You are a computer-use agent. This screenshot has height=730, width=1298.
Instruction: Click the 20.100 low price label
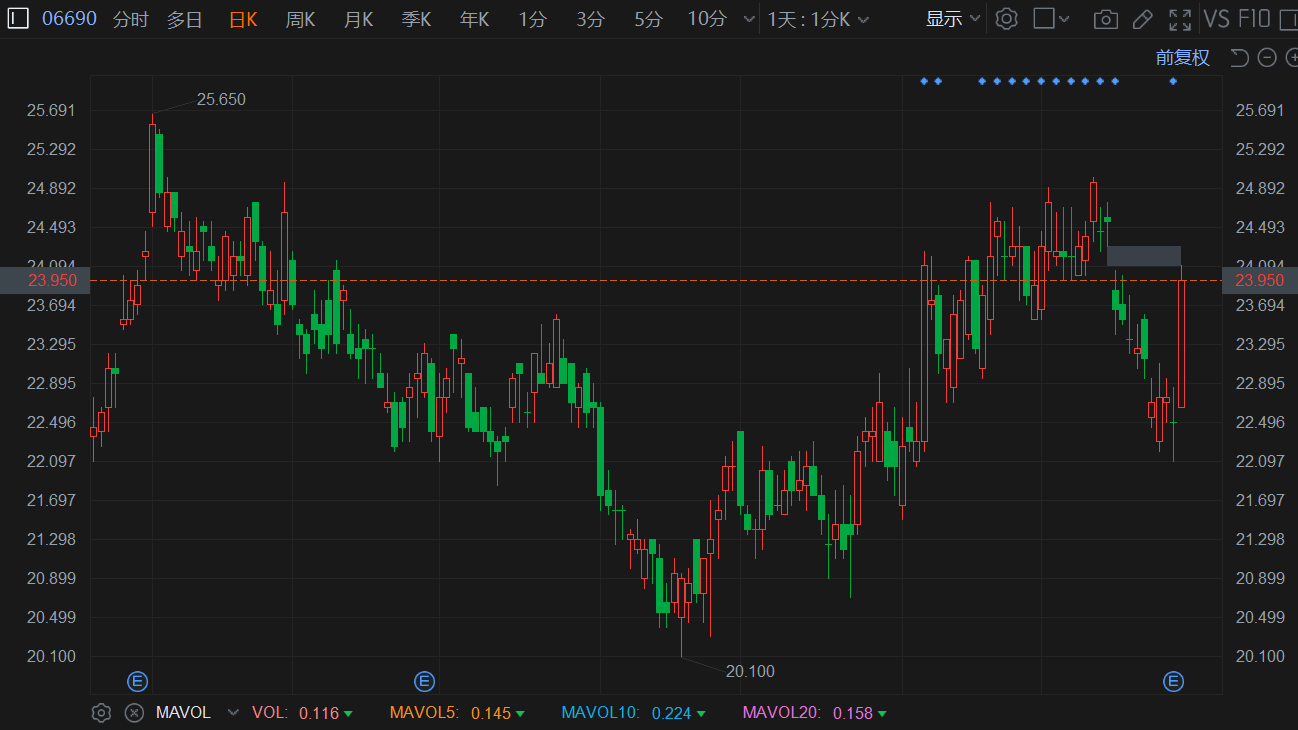click(x=750, y=671)
